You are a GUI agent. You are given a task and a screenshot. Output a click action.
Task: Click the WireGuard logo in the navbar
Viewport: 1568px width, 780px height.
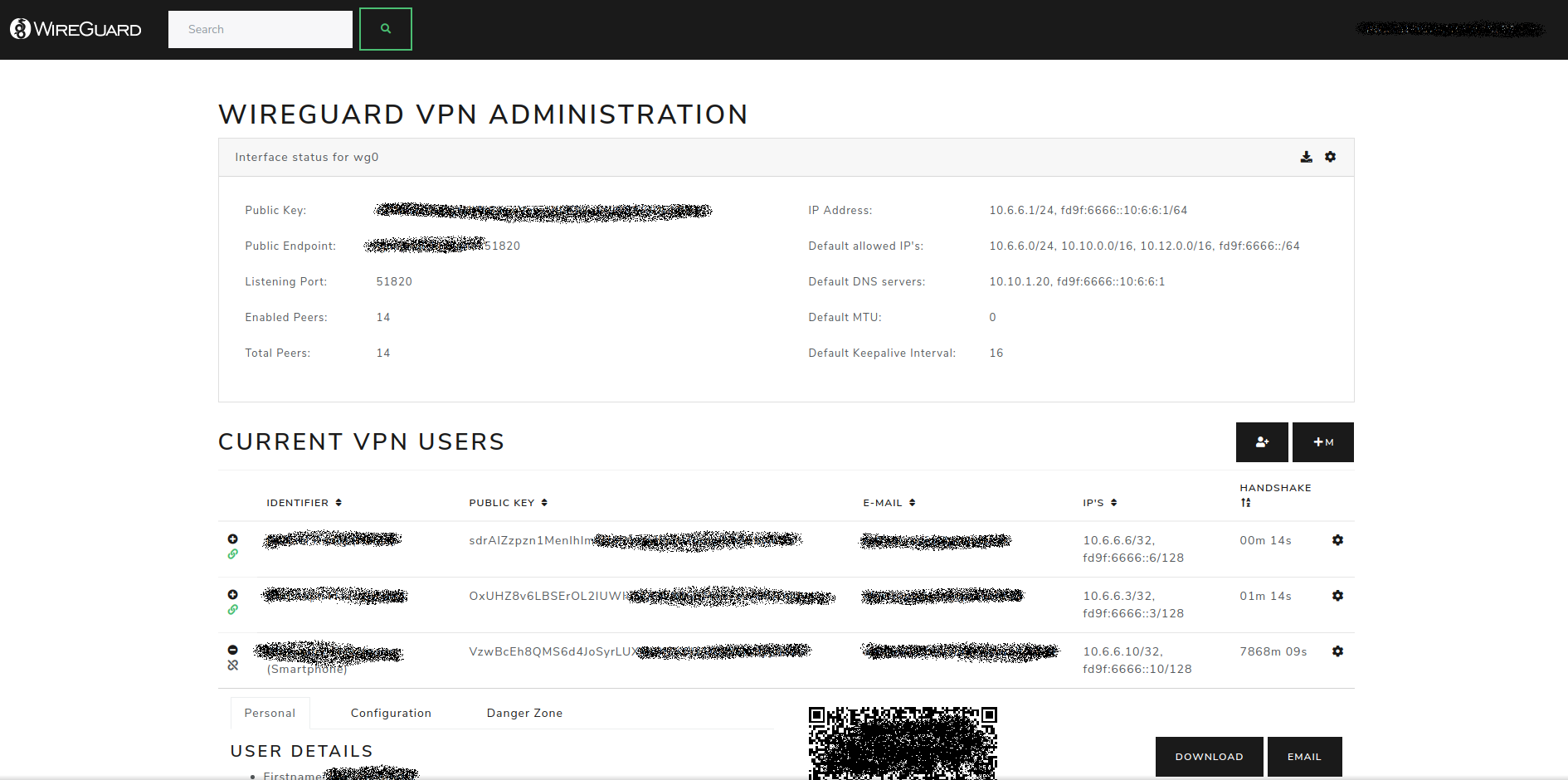click(x=75, y=29)
